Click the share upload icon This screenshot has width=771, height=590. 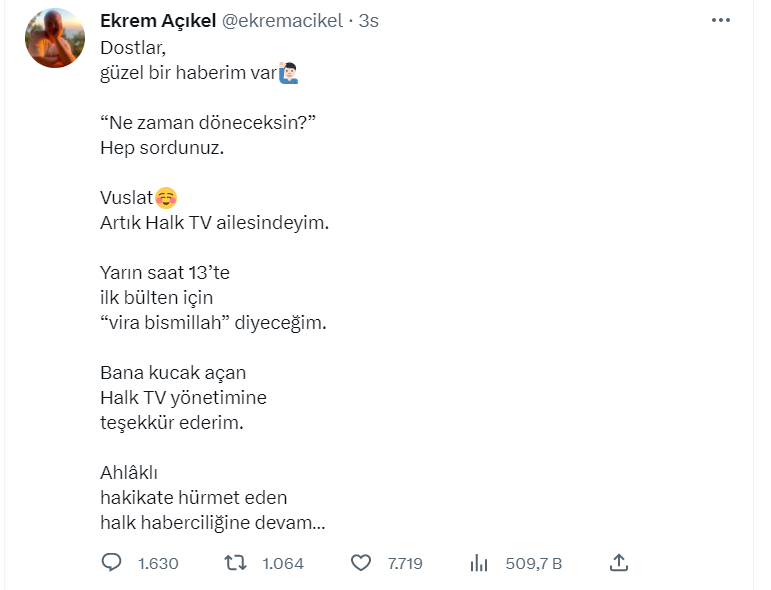(619, 563)
